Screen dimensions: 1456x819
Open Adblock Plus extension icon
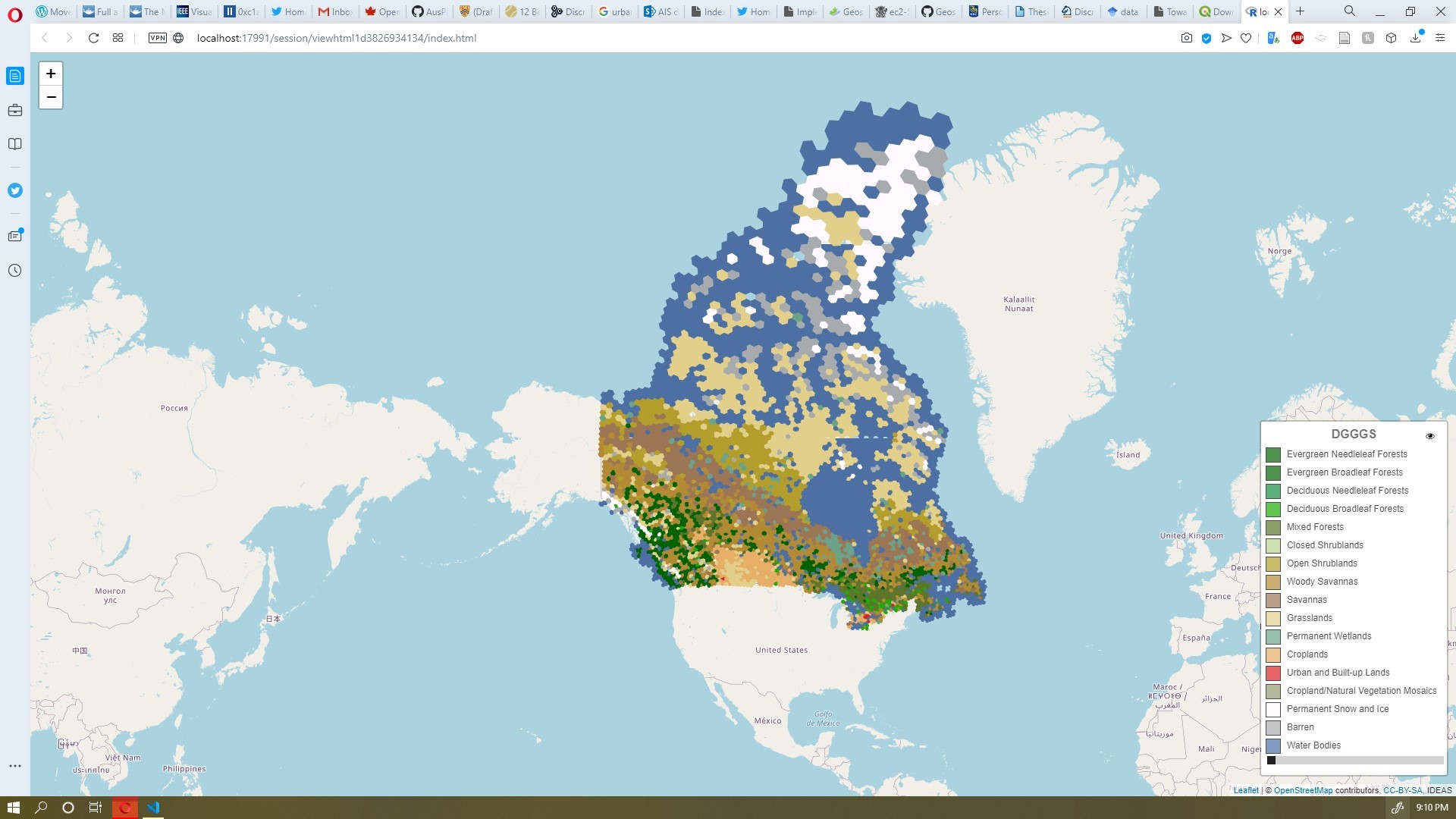[x=1298, y=38]
